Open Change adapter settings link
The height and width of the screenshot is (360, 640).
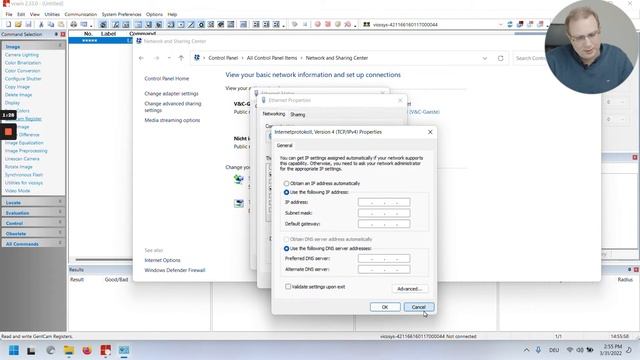[x=171, y=93]
